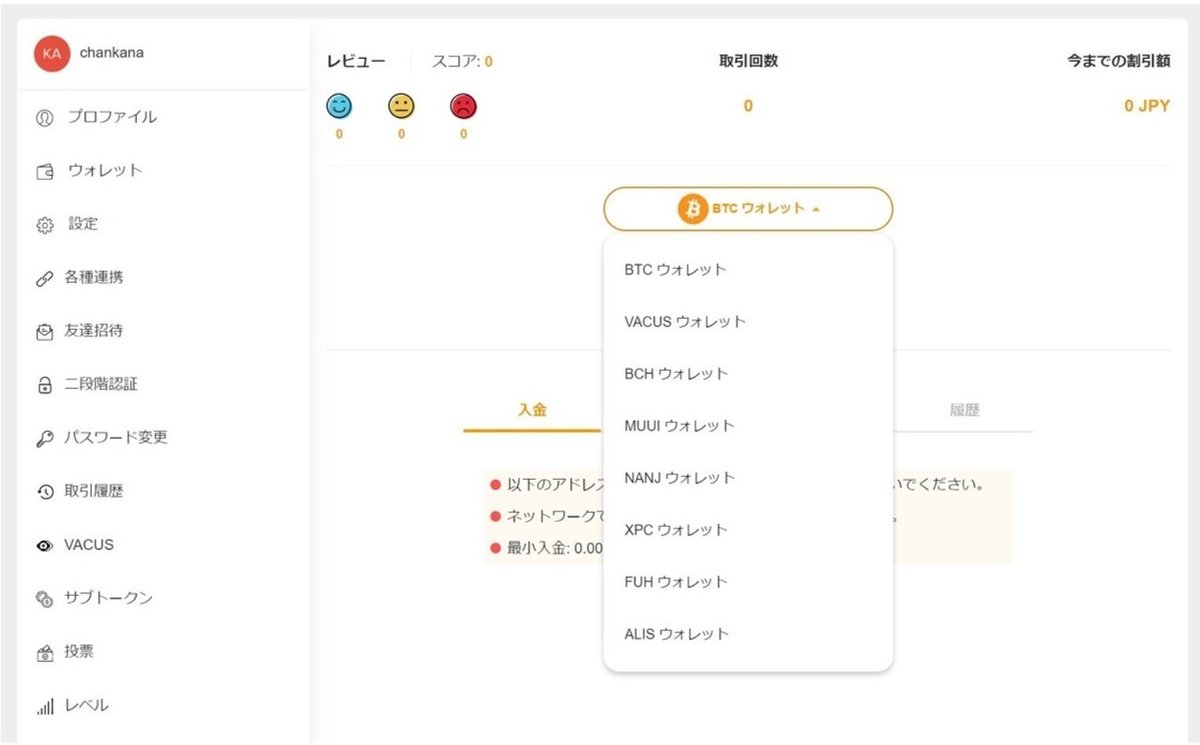This screenshot has width=1200, height=745.
Task: Click the 二段階認証 lock icon
Action: click(x=44, y=384)
